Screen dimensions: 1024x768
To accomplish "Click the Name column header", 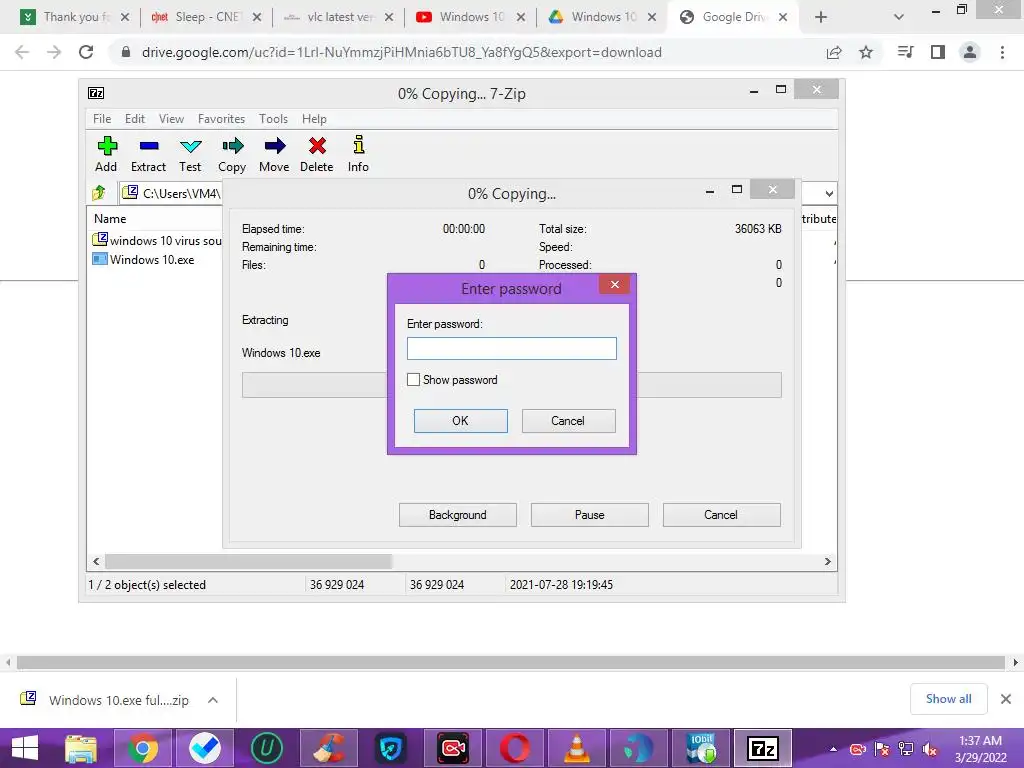I will (110, 219).
